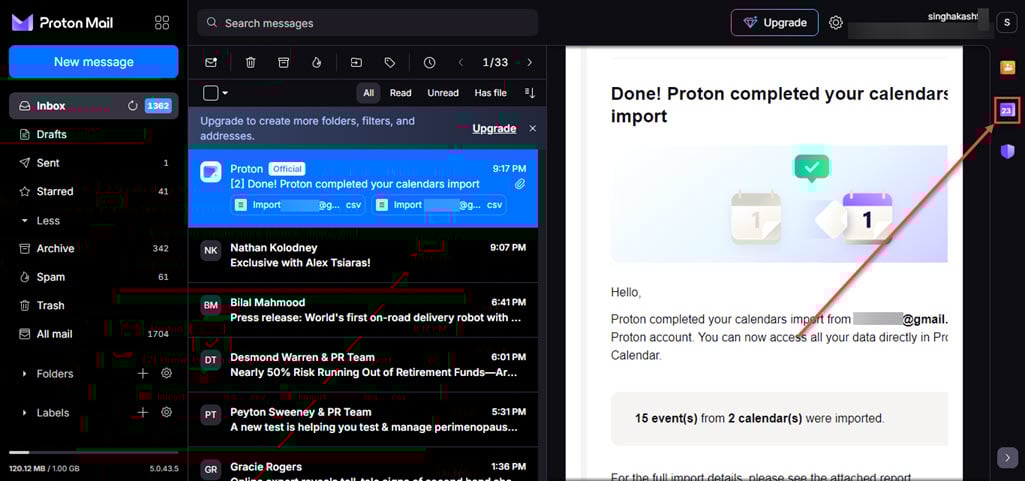Tick the select-all messages checkbox

(x=210, y=93)
